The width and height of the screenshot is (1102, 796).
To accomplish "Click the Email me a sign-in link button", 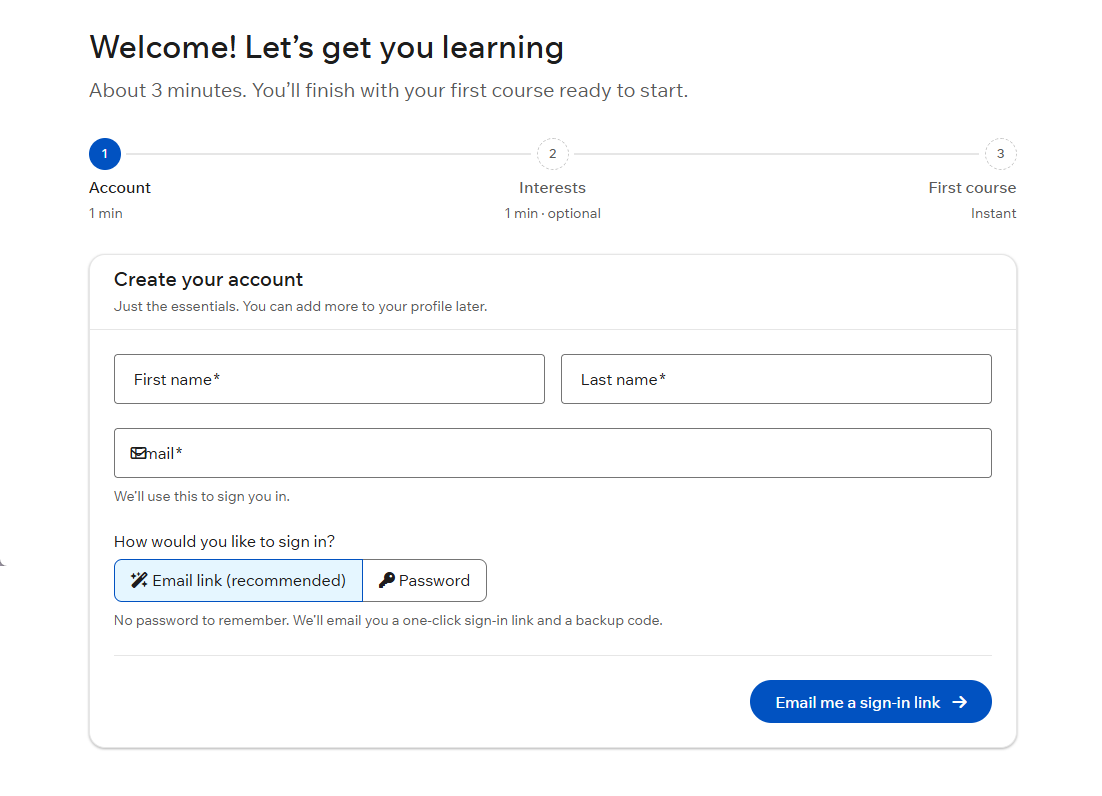I will tap(871, 702).
